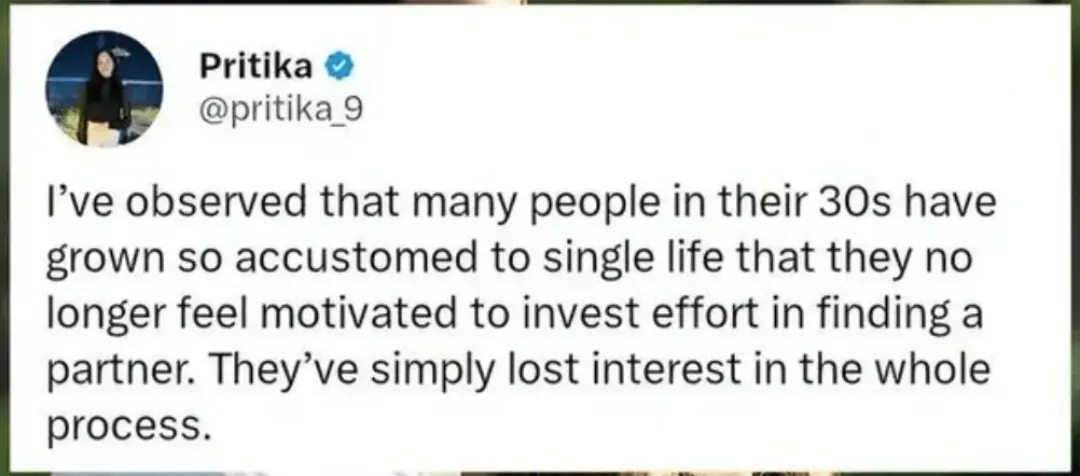Viewport: 1080px width, 476px height.
Task: Click the tweet's first line starting "I've observed"
Action: pos(518,211)
